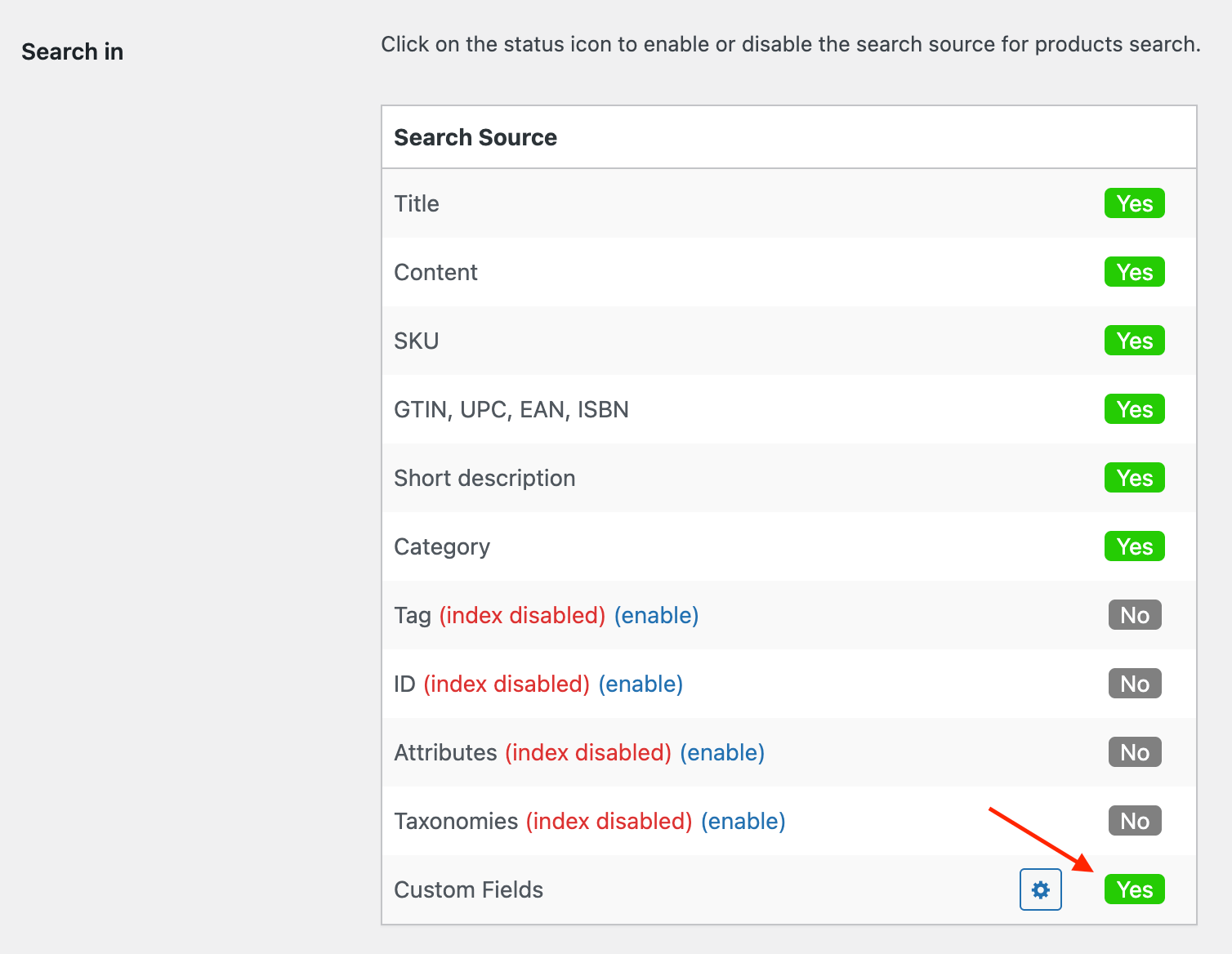This screenshot has width=1232, height=954.
Task: Toggle GTIN, UPC, EAN, ISBN status
Action: [1134, 409]
